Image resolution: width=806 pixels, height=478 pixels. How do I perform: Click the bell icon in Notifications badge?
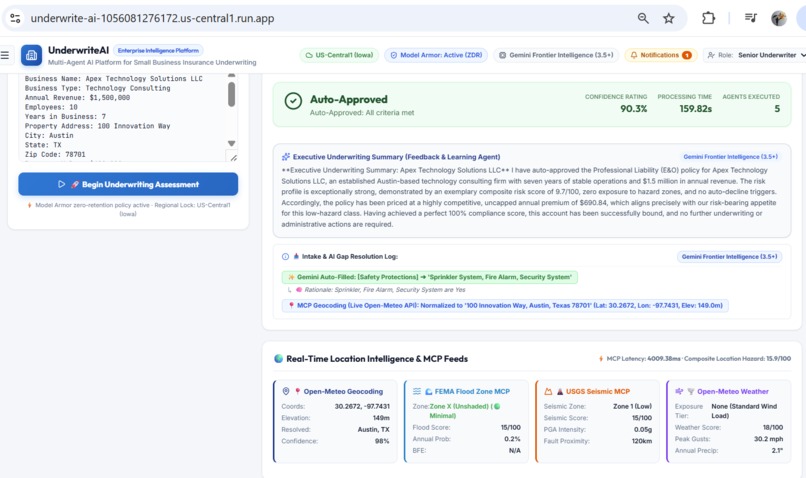634,55
